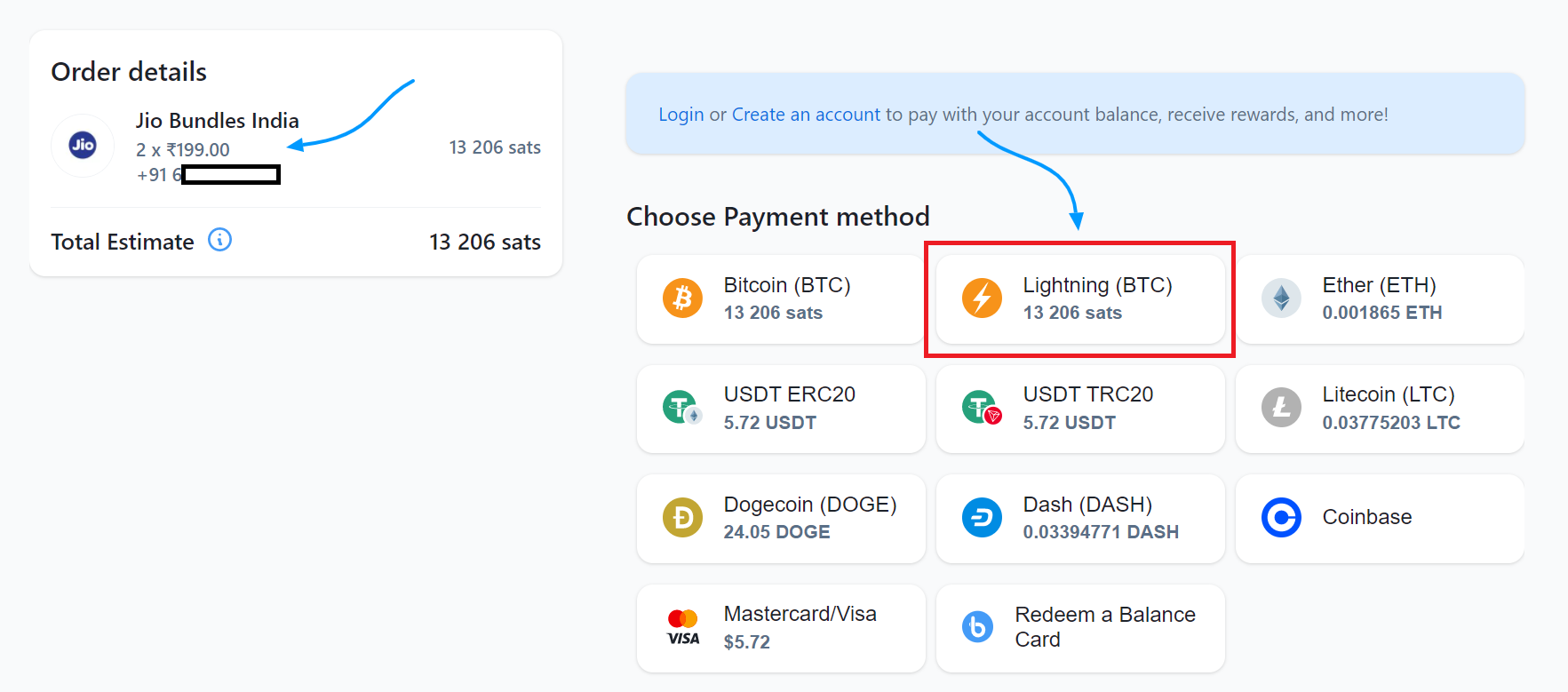1568x692 pixels.
Task: Click the Ether diamond icon
Action: click(x=1281, y=298)
